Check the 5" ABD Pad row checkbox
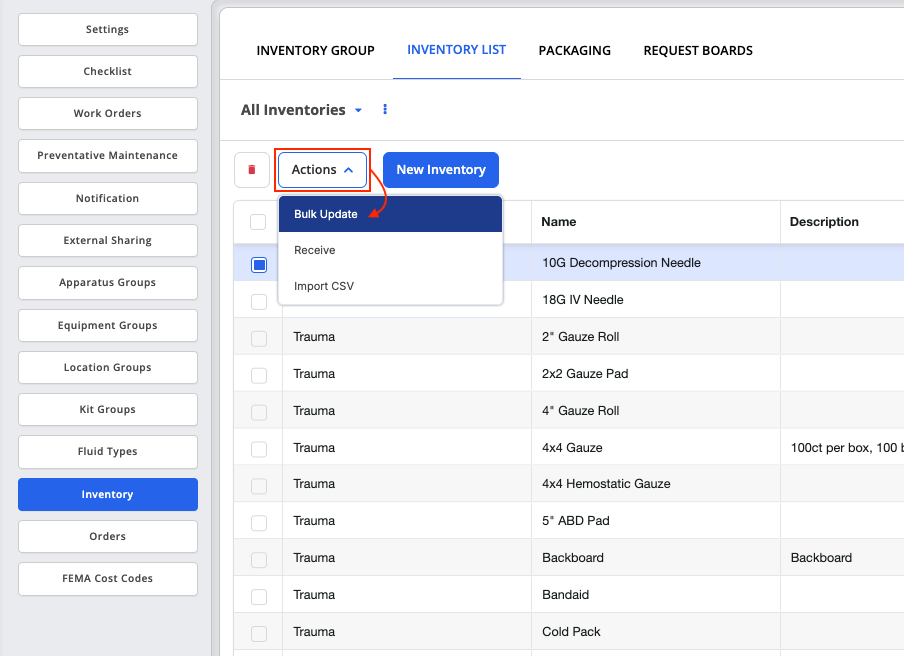 [259, 523]
